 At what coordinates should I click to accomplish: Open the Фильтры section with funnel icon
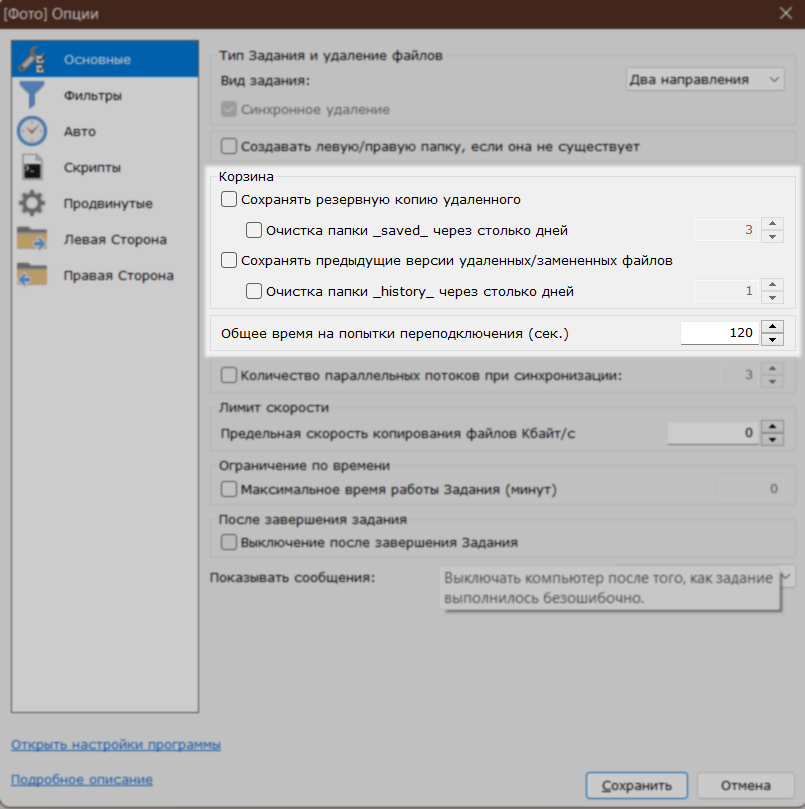(105, 95)
